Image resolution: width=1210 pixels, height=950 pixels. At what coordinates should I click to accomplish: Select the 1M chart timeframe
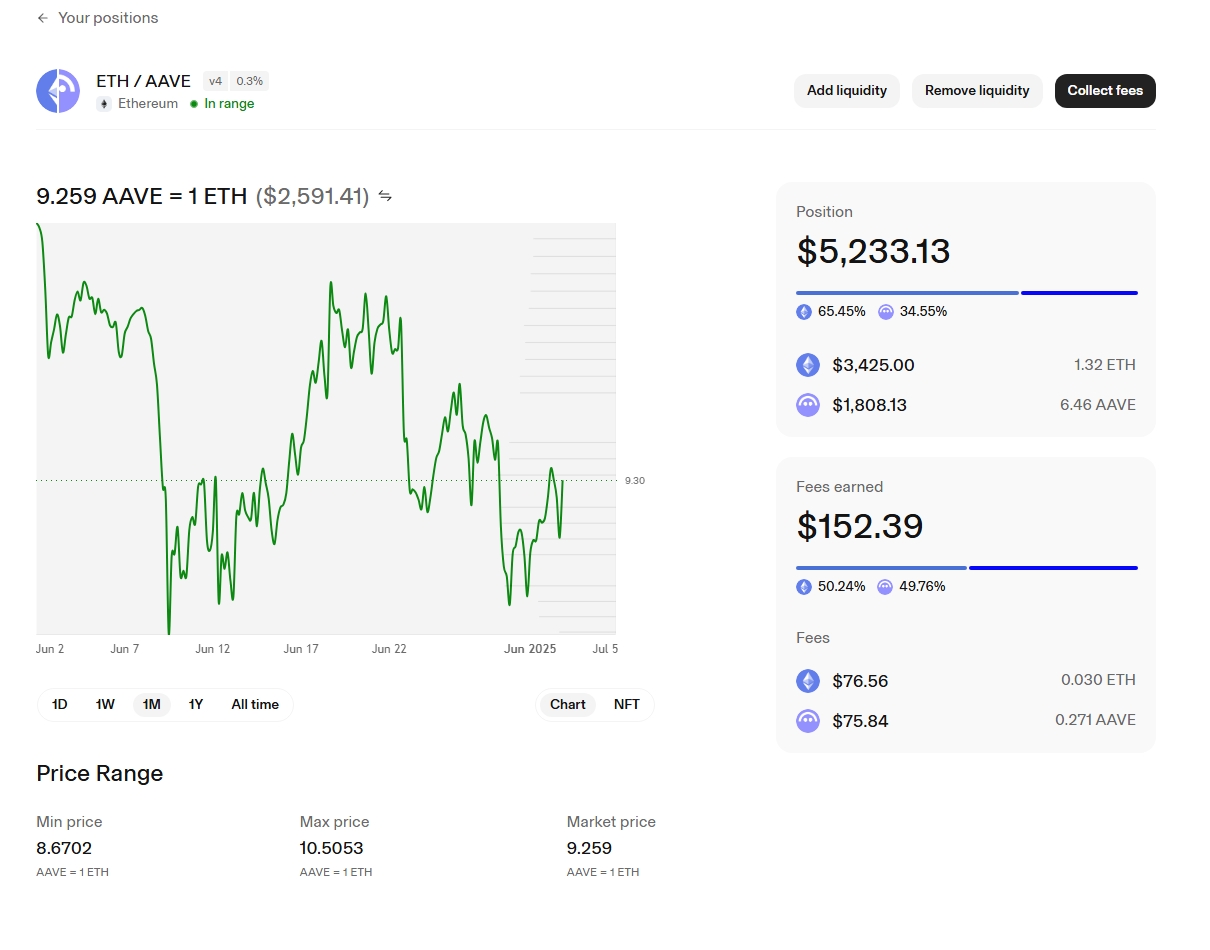(x=152, y=704)
